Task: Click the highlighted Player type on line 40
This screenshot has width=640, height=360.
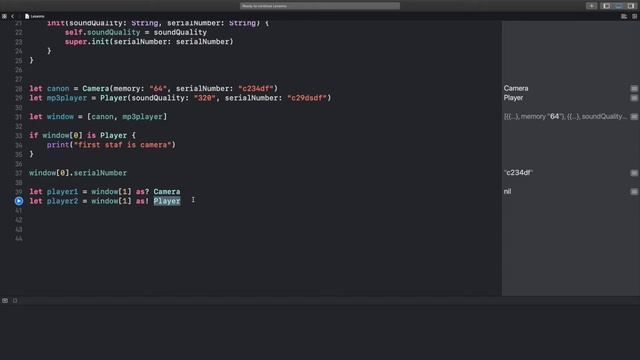Action: click(x=167, y=201)
